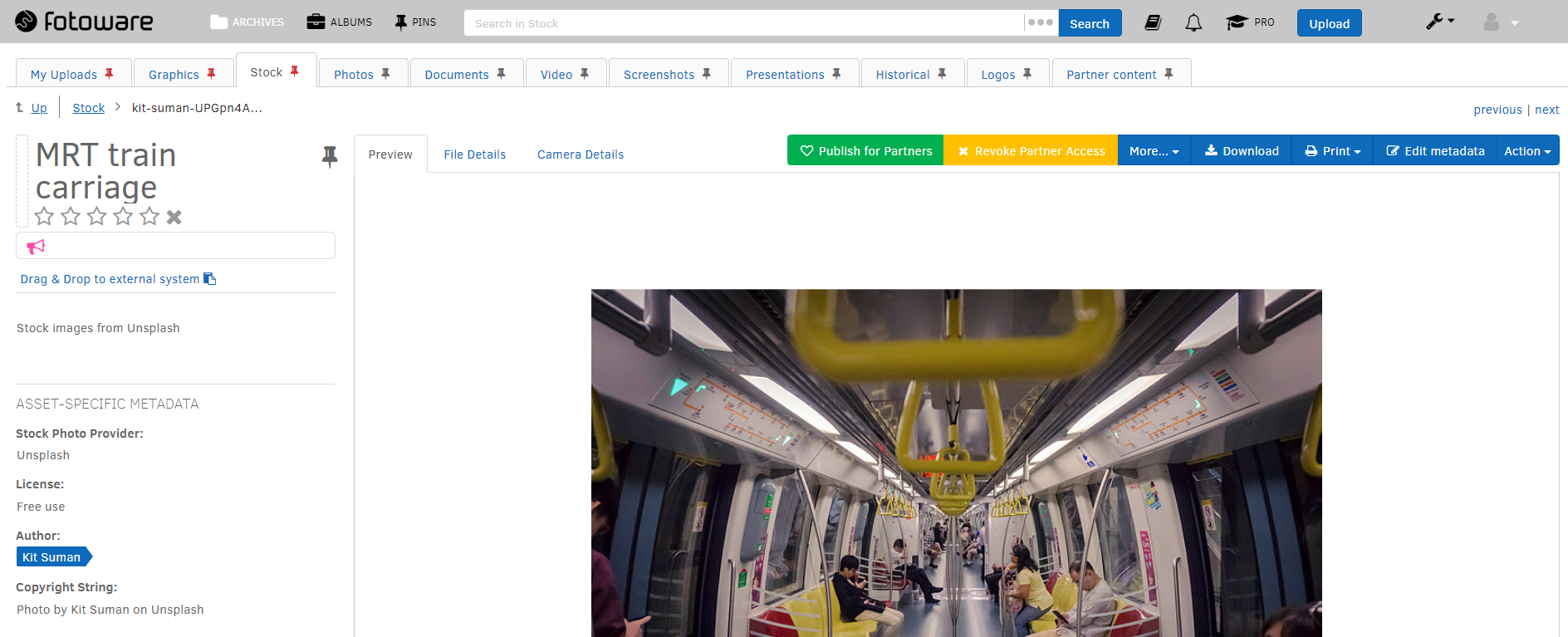Open the Photos archive tab
Image resolution: width=1568 pixels, height=637 pixels.
pyautogui.click(x=354, y=74)
